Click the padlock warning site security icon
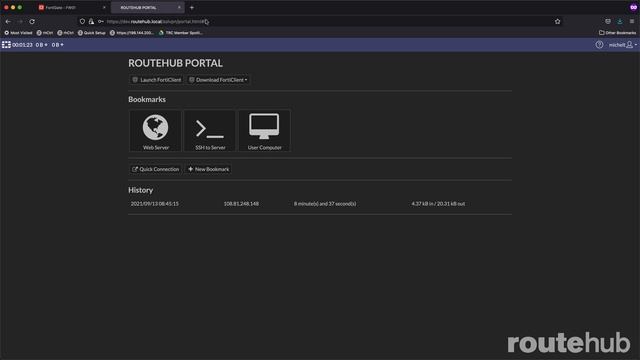This screenshot has width=640, height=360. 91,21
